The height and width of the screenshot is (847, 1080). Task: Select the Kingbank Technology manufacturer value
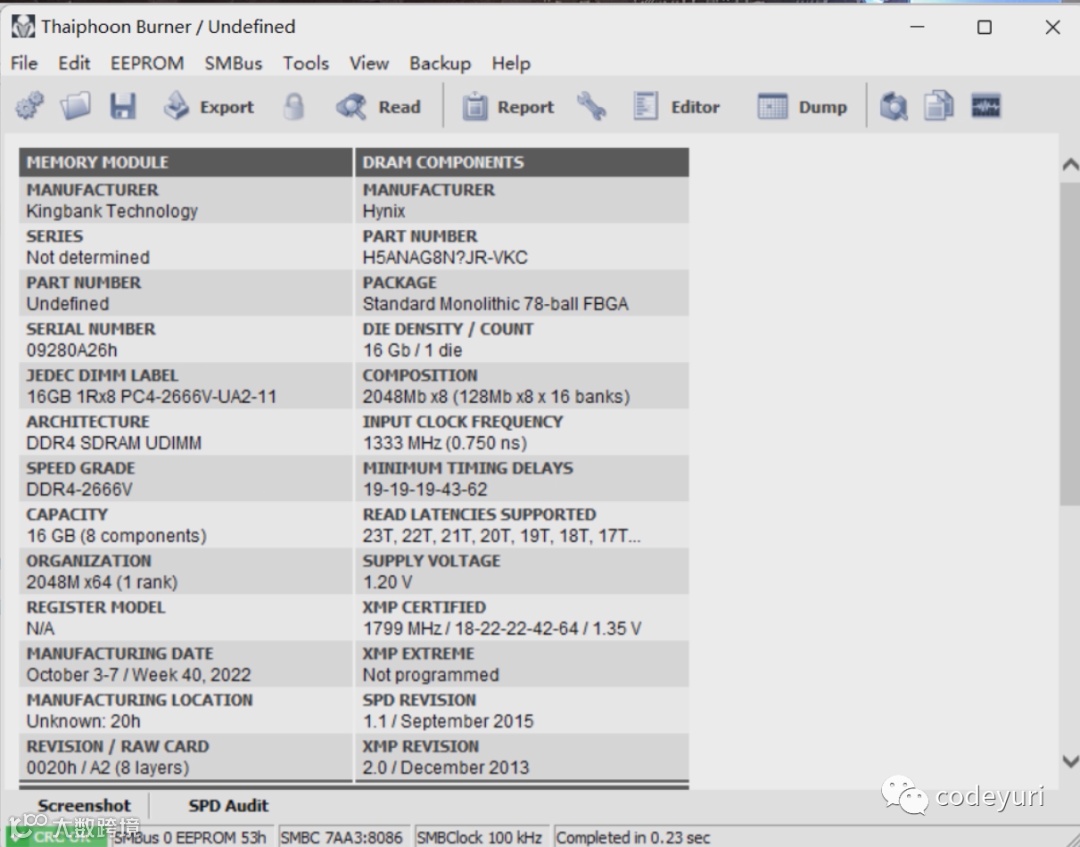pos(112,211)
